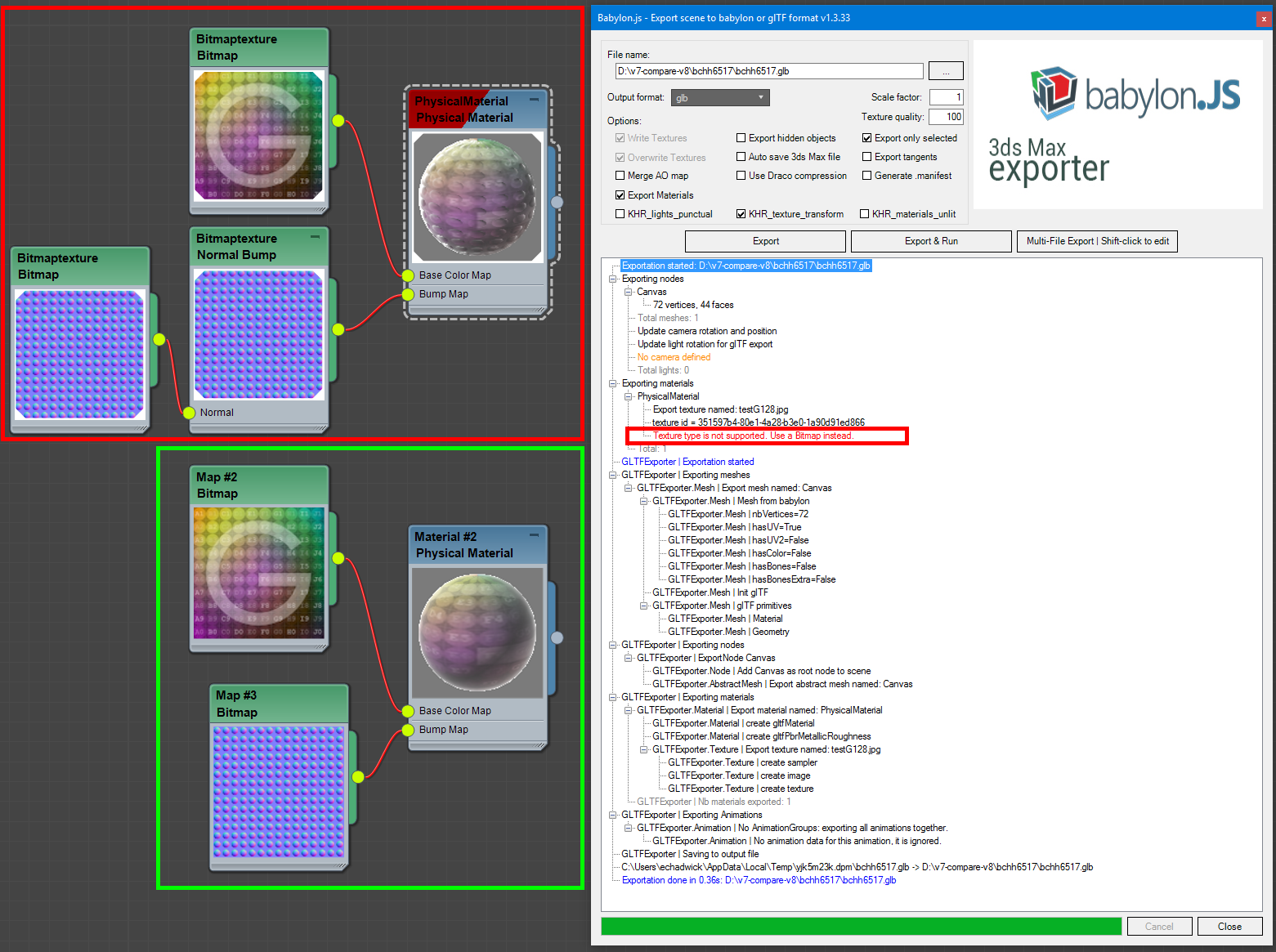Enable Auto save 3ds Max file
Viewport: 1276px width, 952px height.
tap(741, 157)
